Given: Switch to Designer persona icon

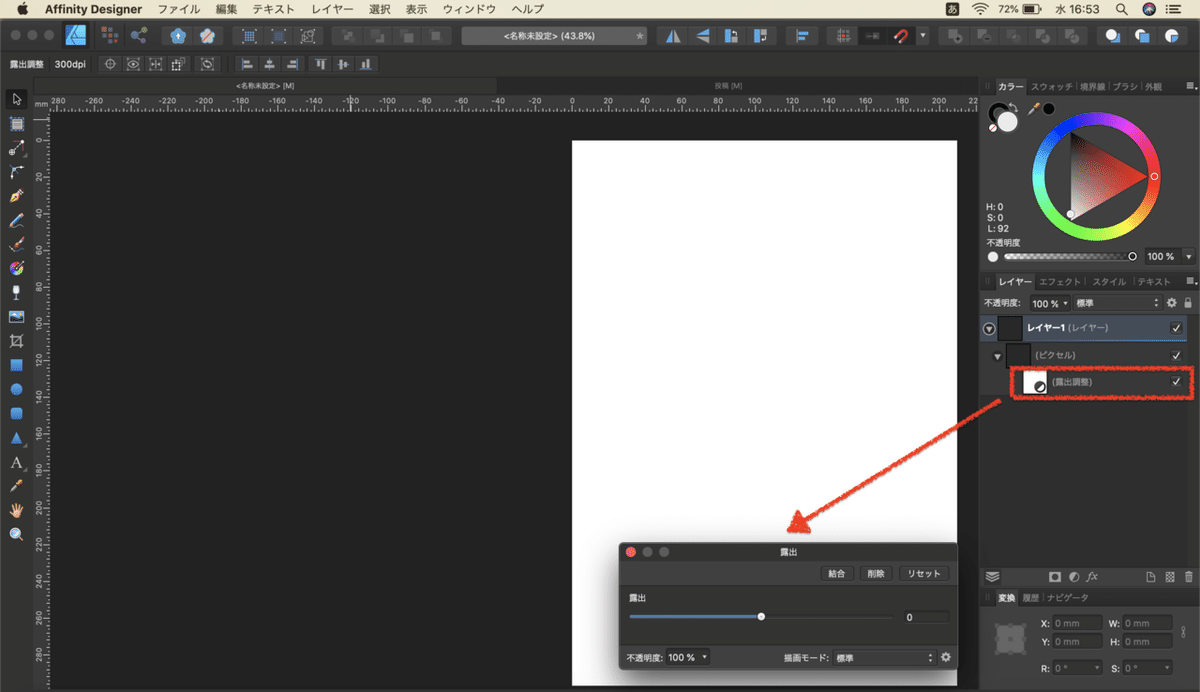Looking at the screenshot, I should [75, 35].
